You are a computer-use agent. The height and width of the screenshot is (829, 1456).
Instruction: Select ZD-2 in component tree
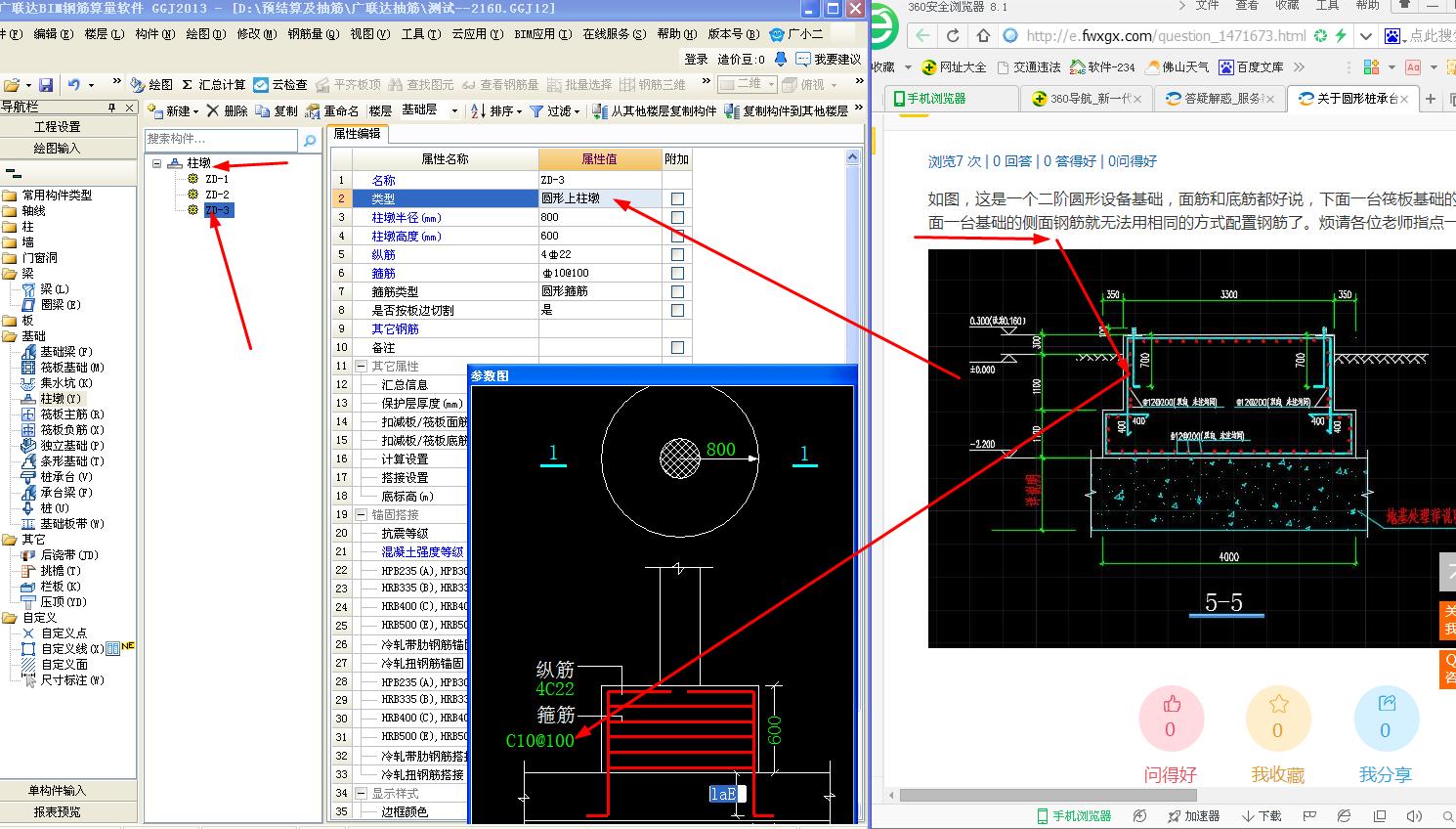217,195
